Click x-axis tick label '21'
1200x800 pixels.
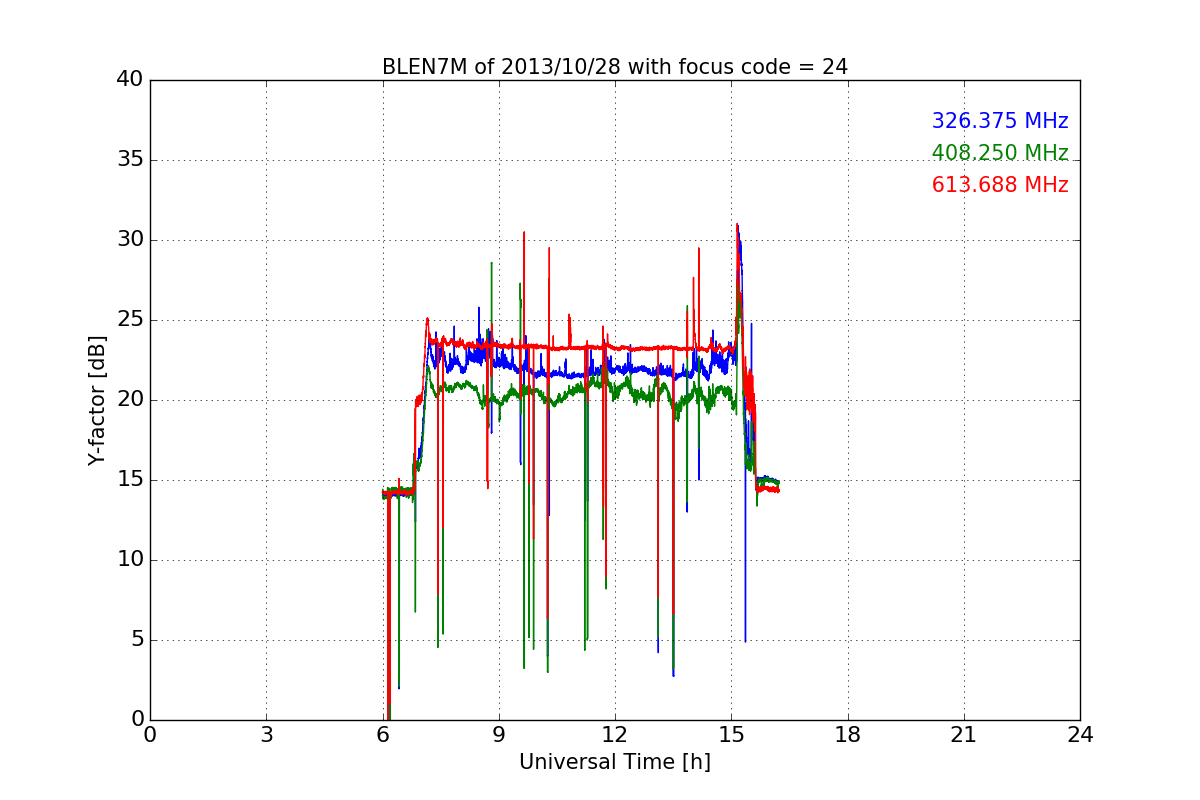pyautogui.click(x=964, y=735)
